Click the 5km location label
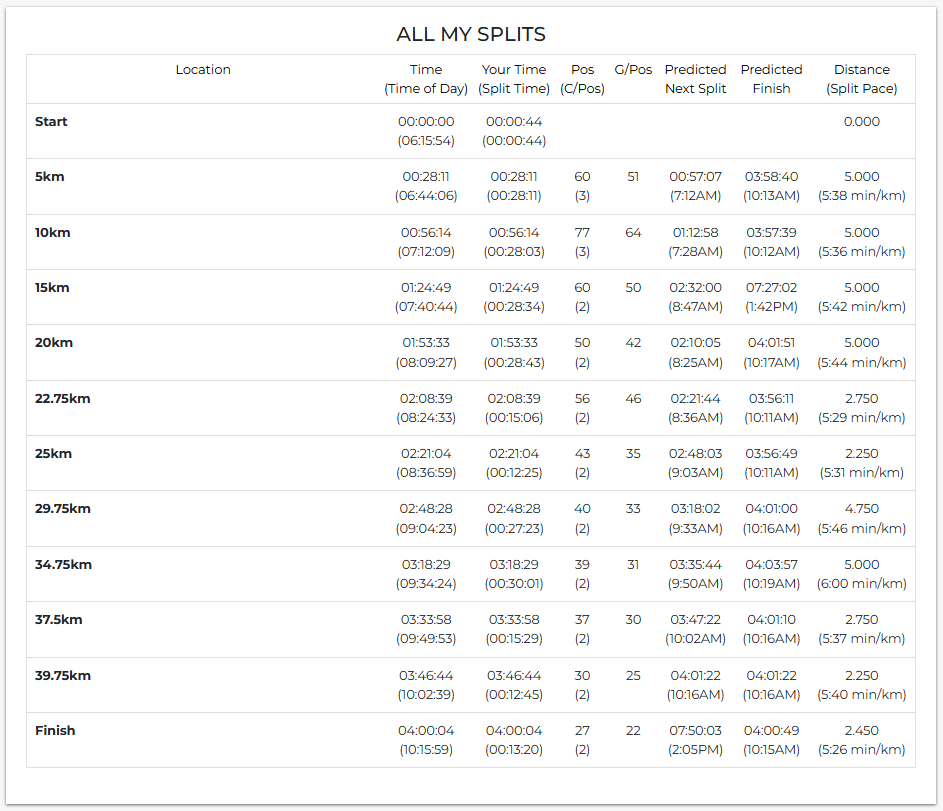Image resolution: width=943 pixels, height=811 pixels. (50, 177)
